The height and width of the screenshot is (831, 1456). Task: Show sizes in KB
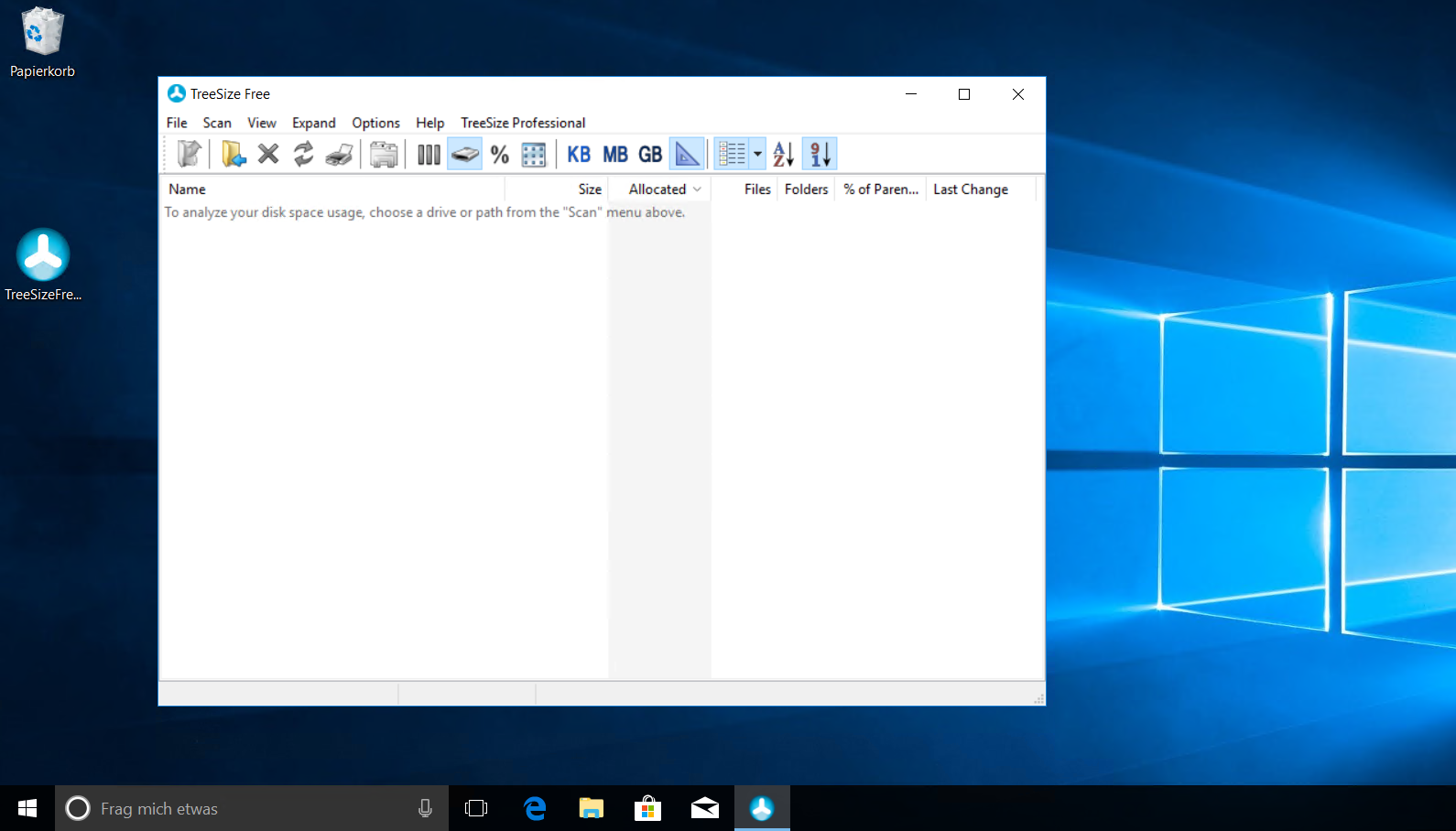tap(579, 154)
